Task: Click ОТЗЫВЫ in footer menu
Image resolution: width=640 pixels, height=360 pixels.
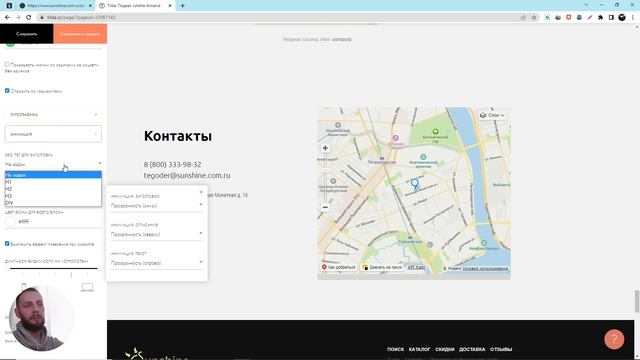Action: click(501, 349)
